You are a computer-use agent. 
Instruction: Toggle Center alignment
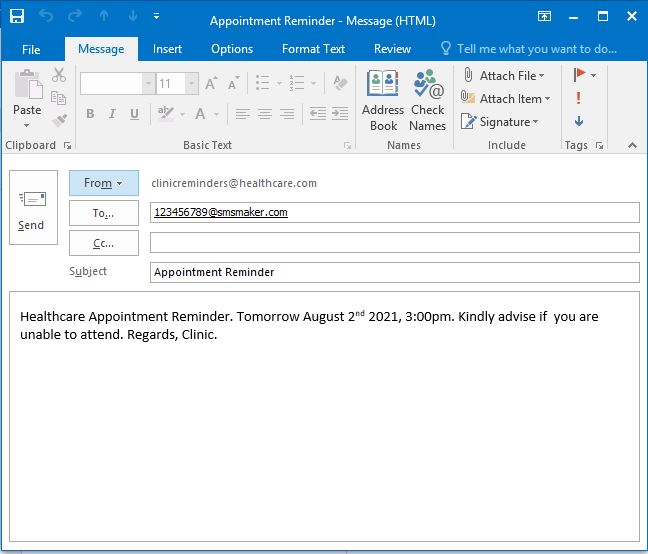point(265,114)
